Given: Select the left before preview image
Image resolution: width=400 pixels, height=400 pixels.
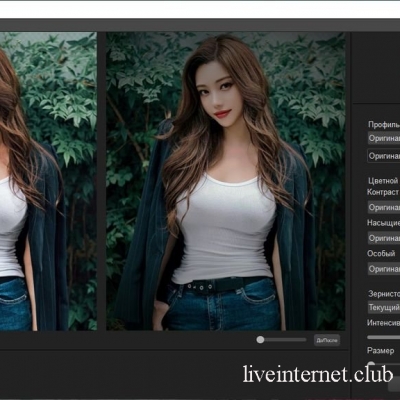Looking at the screenshot, I should pos(48,181).
